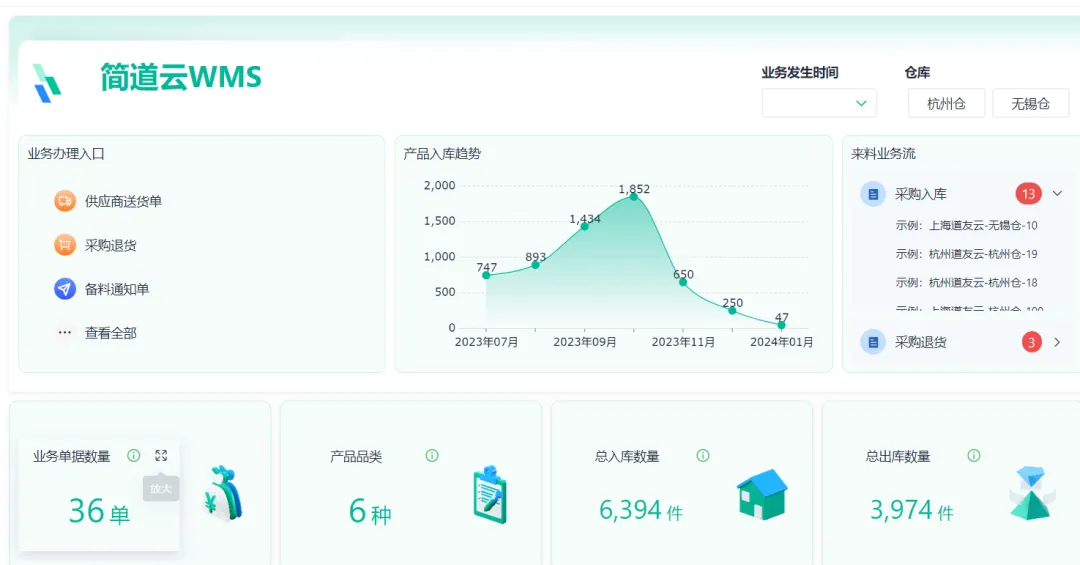The height and width of the screenshot is (565, 1080).
Task: Click the info icon beside 业务单据数量
Action: click(x=134, y=455)
